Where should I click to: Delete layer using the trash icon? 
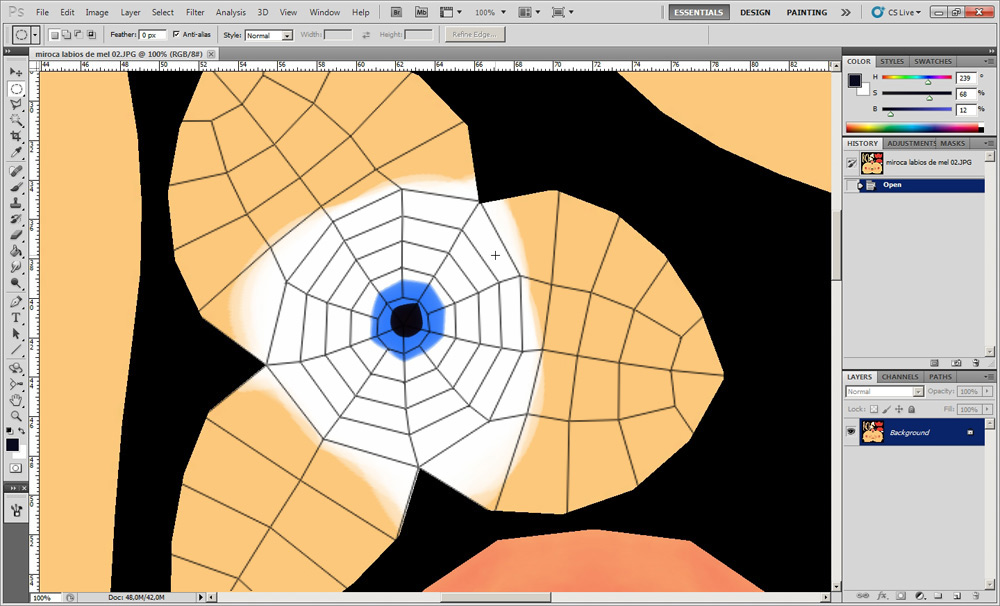[x=977, y=595]
